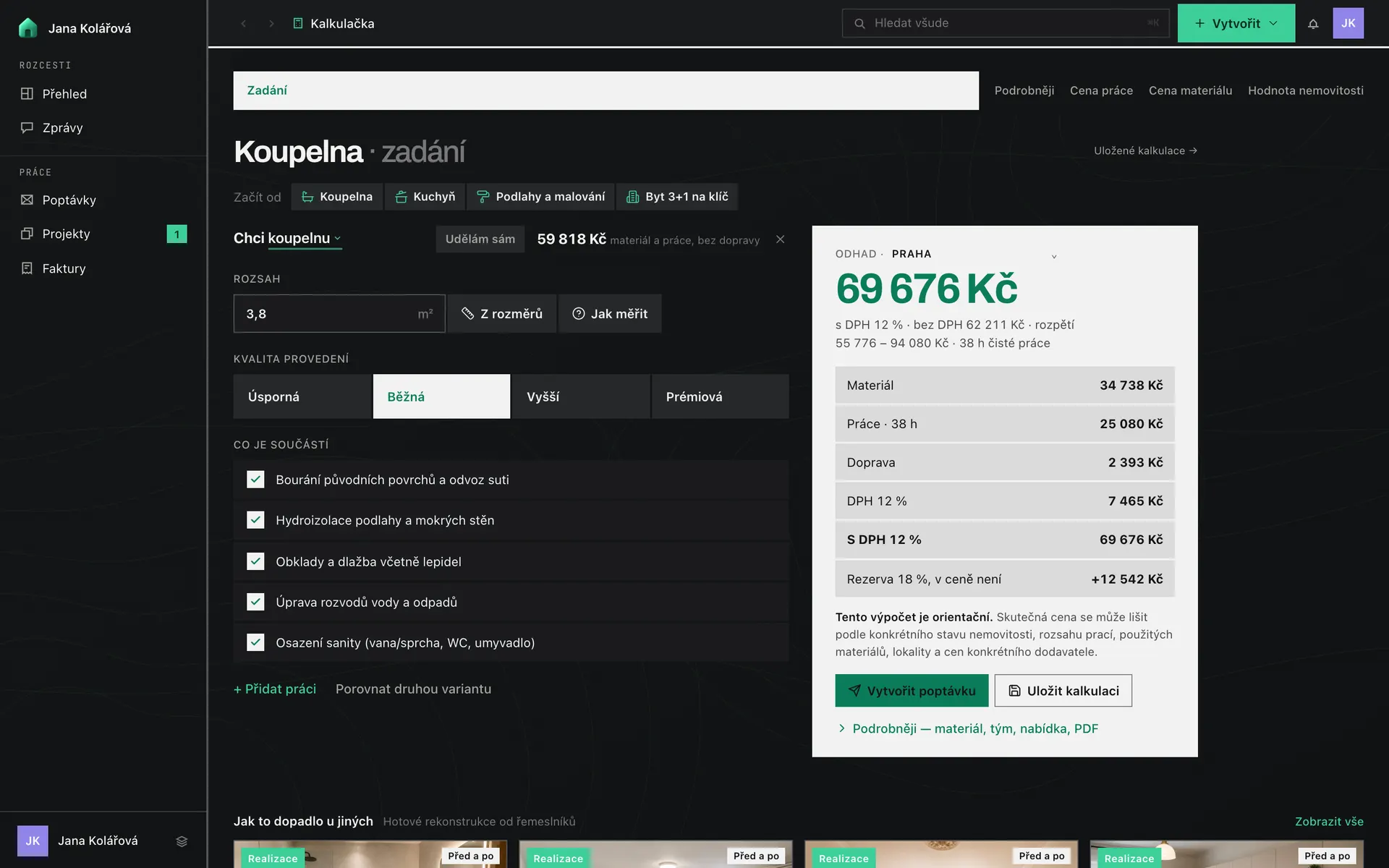Screen dimensions: 1389x868
Task: Click the JK avatar at sidebar bottom
Action: tap(33, 841)
